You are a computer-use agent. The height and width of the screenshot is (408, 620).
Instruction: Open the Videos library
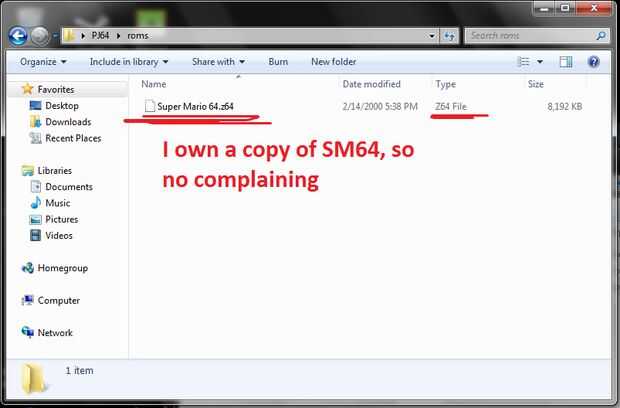tap(59, 236)
